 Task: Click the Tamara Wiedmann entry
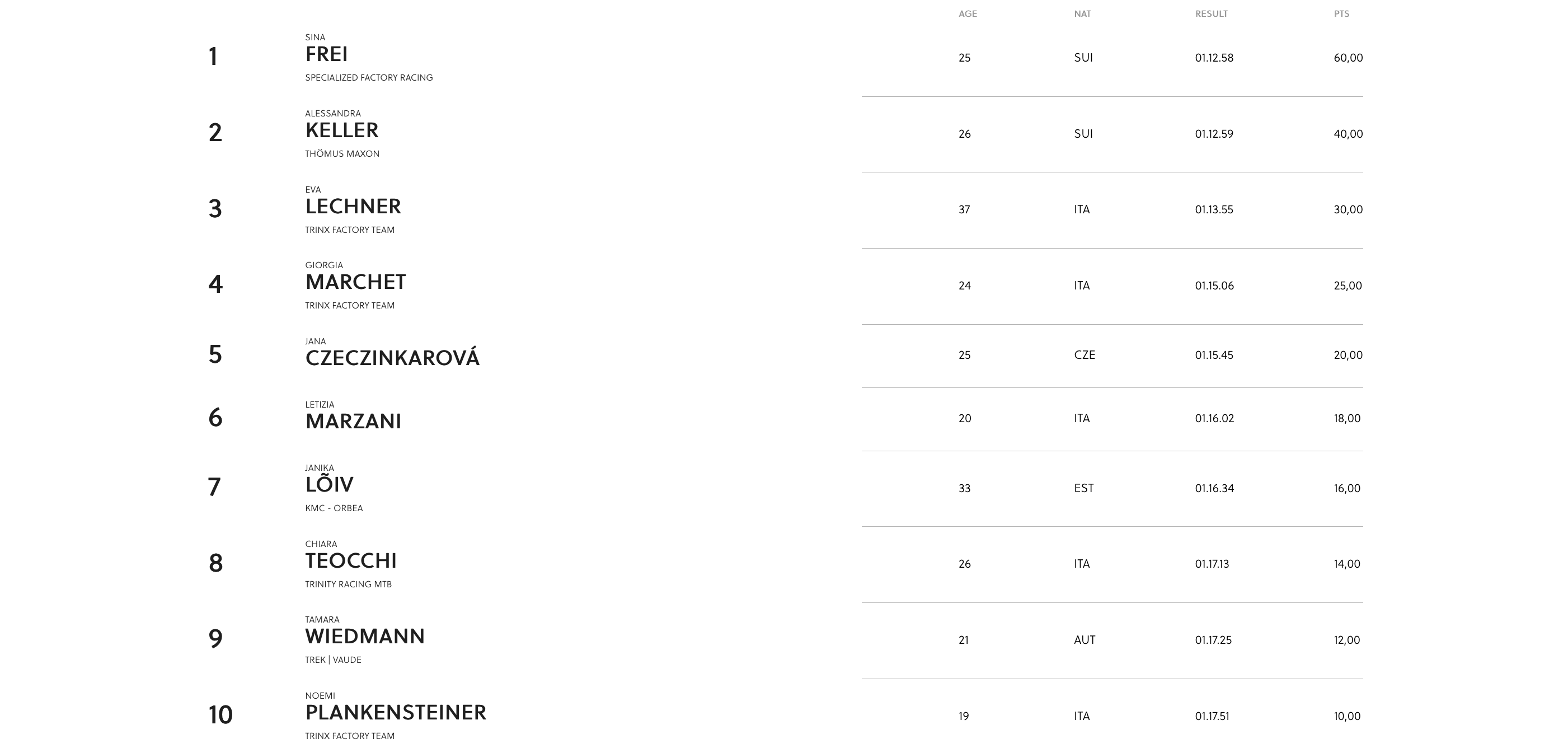(x=365, y=637)
